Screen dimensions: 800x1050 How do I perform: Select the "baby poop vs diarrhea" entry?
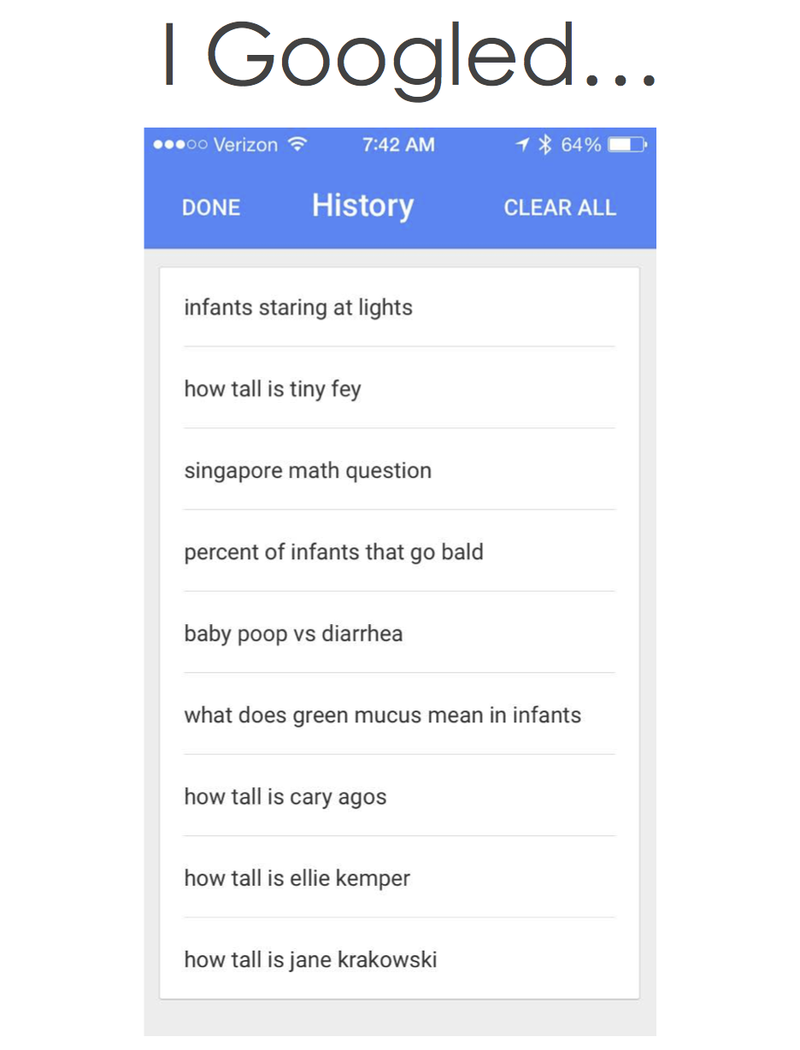click(x=293, y=634)
